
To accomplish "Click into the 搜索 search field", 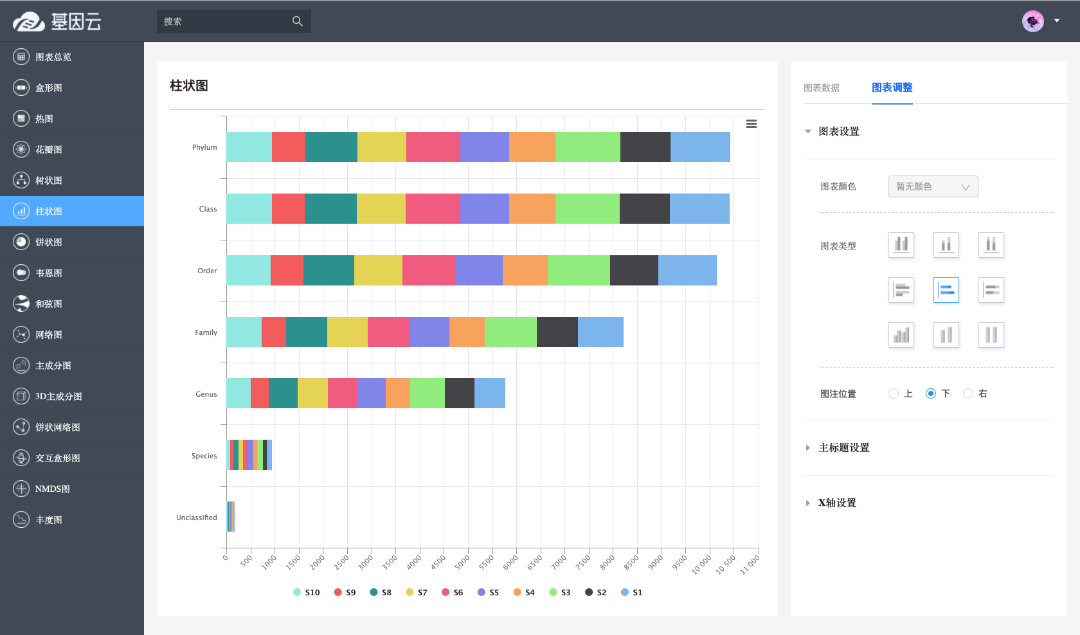I will [x=223, y=21].
